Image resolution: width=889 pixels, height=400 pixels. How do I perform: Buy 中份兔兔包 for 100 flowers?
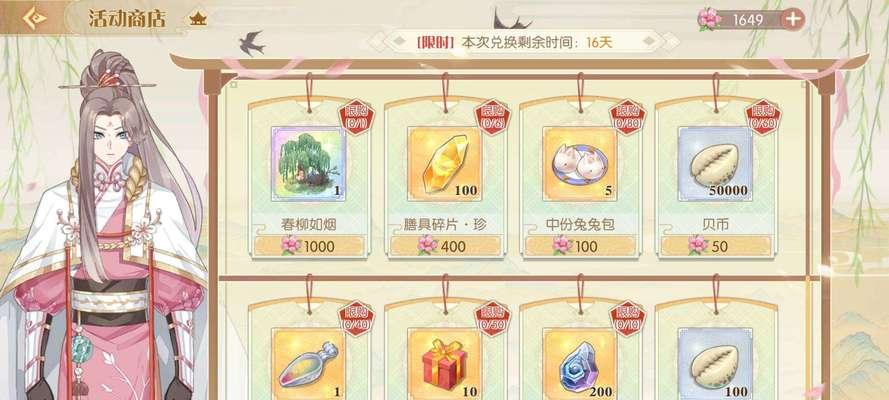(x=580, y=246)
